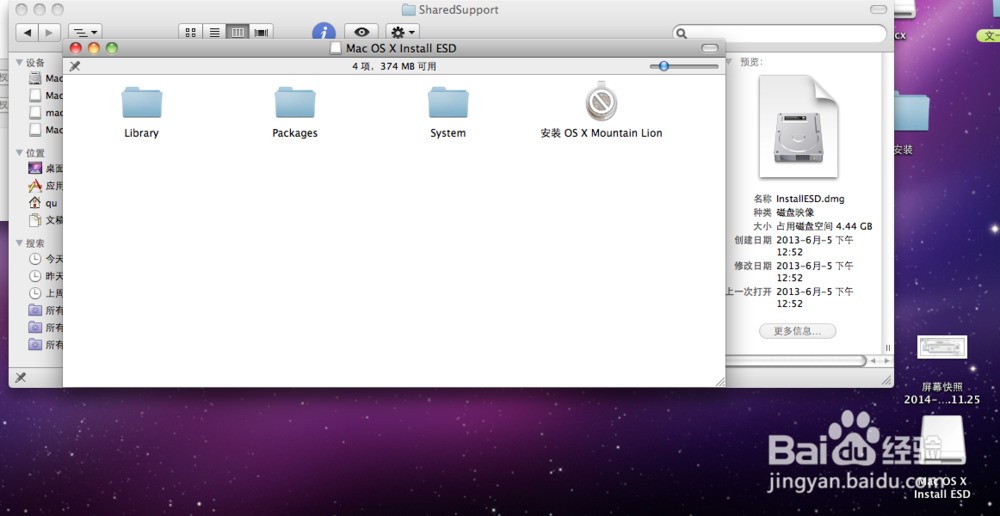Select 应用程序 item in sidebar

(45, 186)
